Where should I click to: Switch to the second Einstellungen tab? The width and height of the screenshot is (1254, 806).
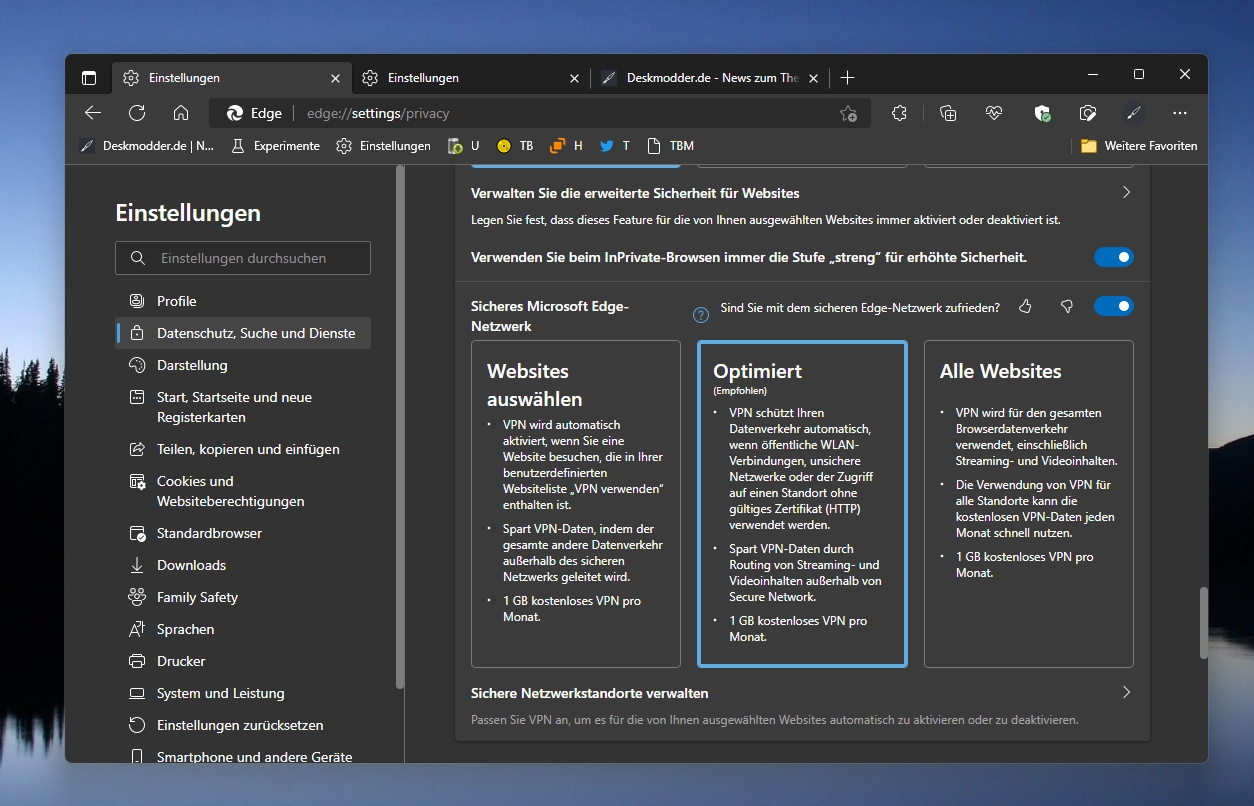coord(470,78)
